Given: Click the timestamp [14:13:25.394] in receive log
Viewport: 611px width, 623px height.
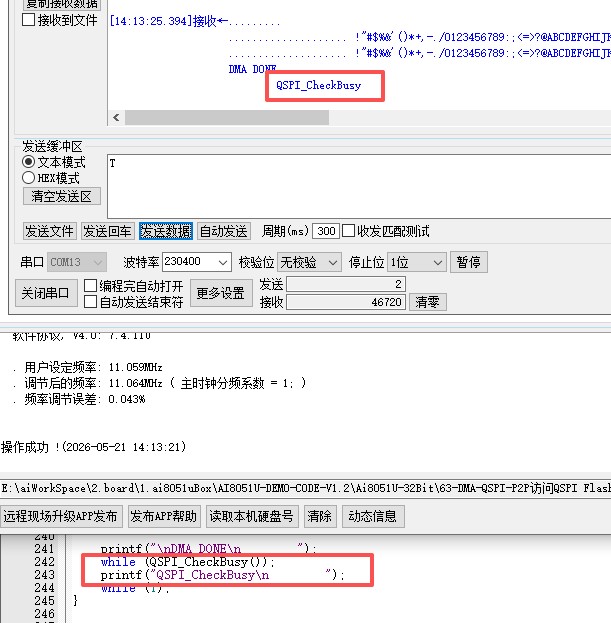Looking at the screenshot, I should click(x=151, y=21).
